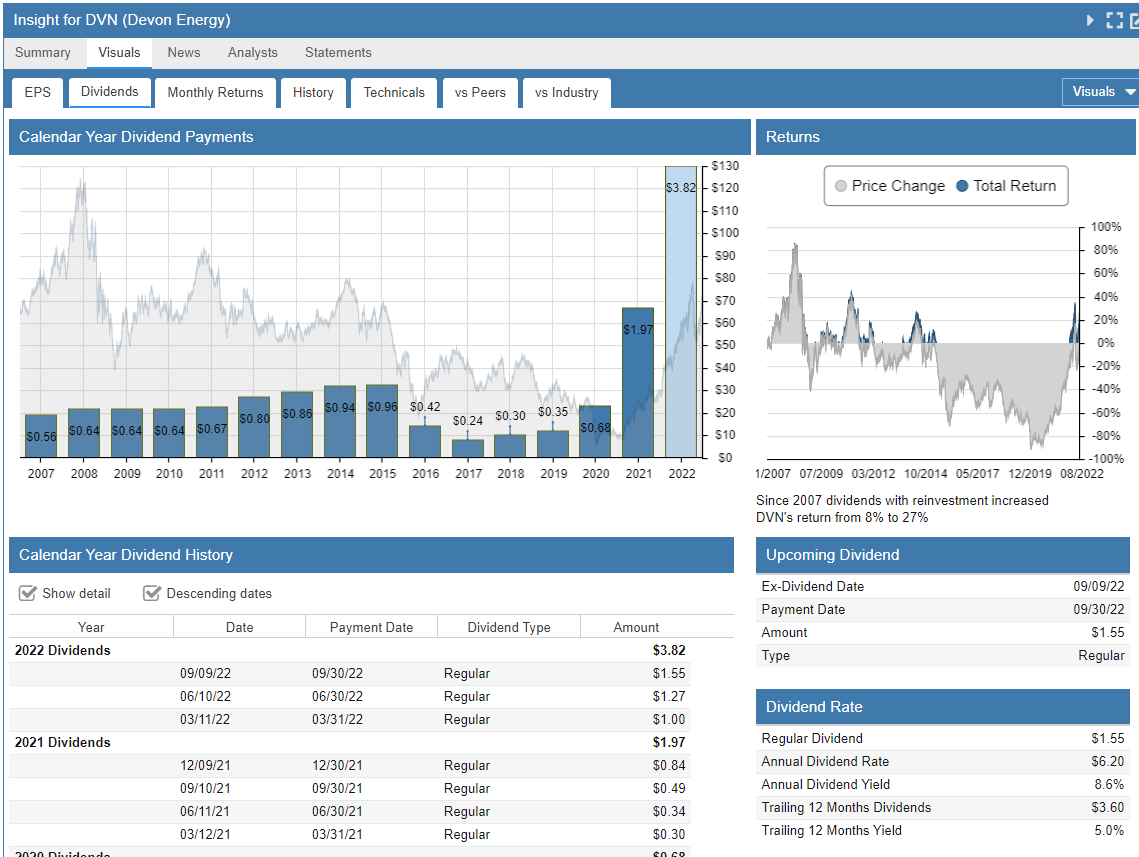Click the Year column header
Screen dimensions: 1139x857
pos(92,627)
